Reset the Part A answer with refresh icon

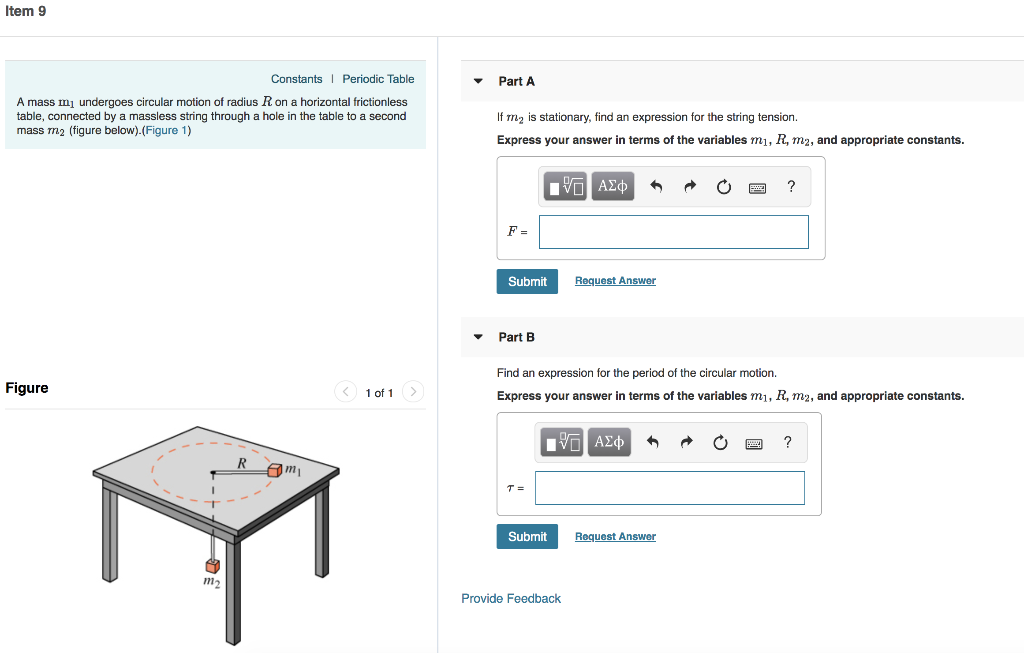(x=723, y=186)
